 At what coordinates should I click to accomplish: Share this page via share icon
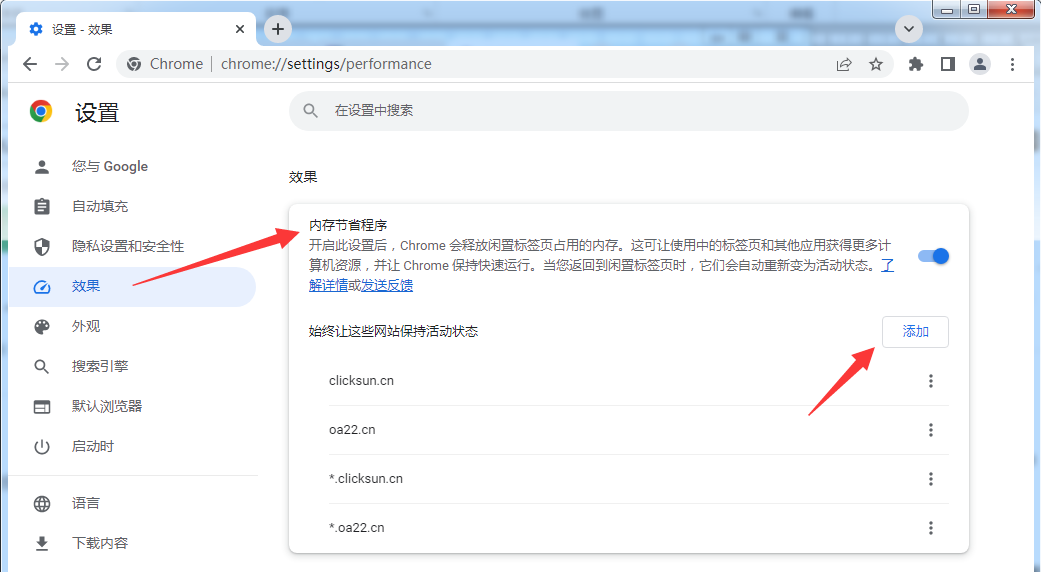point(844,64)
